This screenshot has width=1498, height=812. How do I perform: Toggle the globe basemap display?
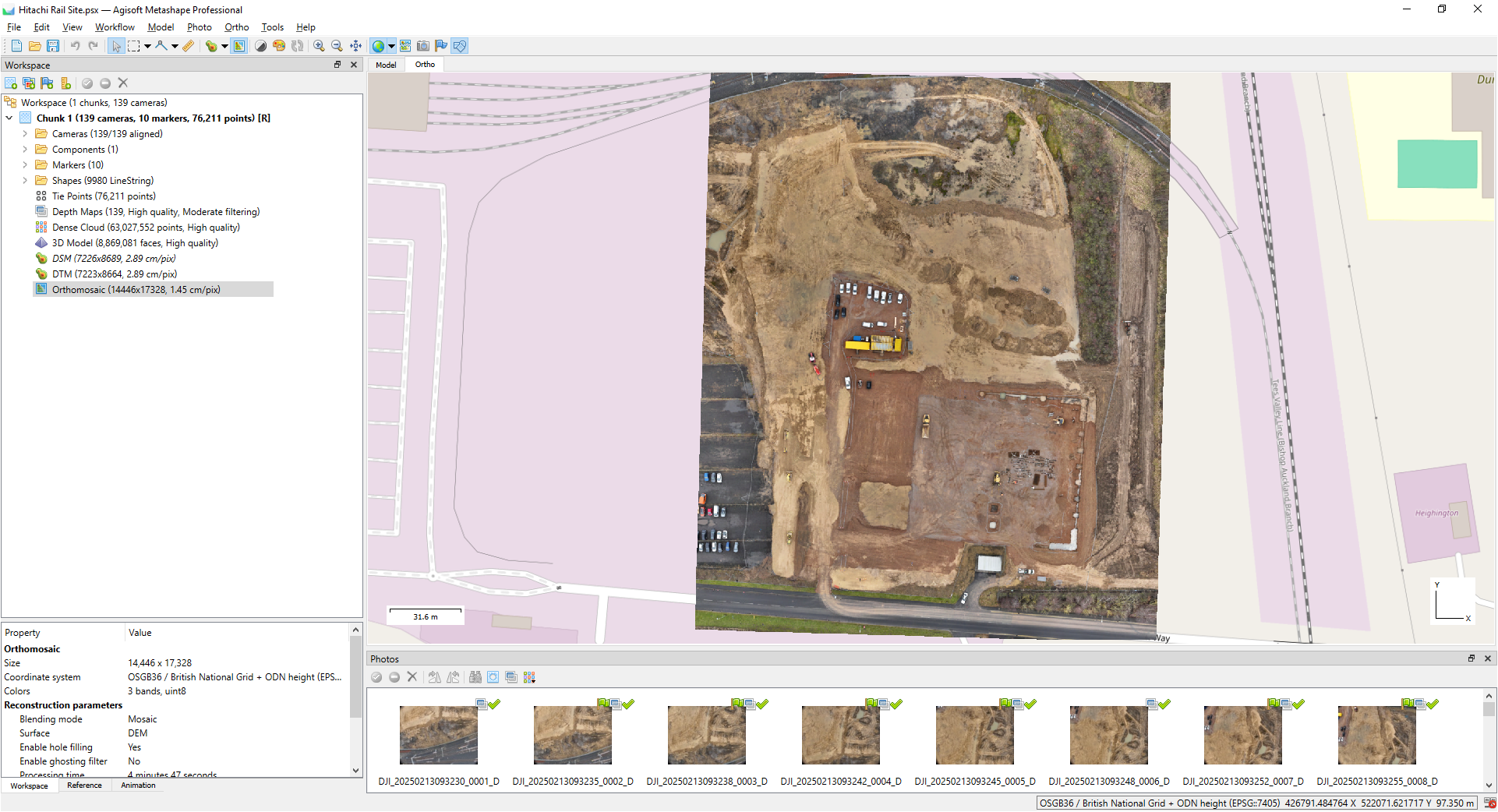[378, 46]
